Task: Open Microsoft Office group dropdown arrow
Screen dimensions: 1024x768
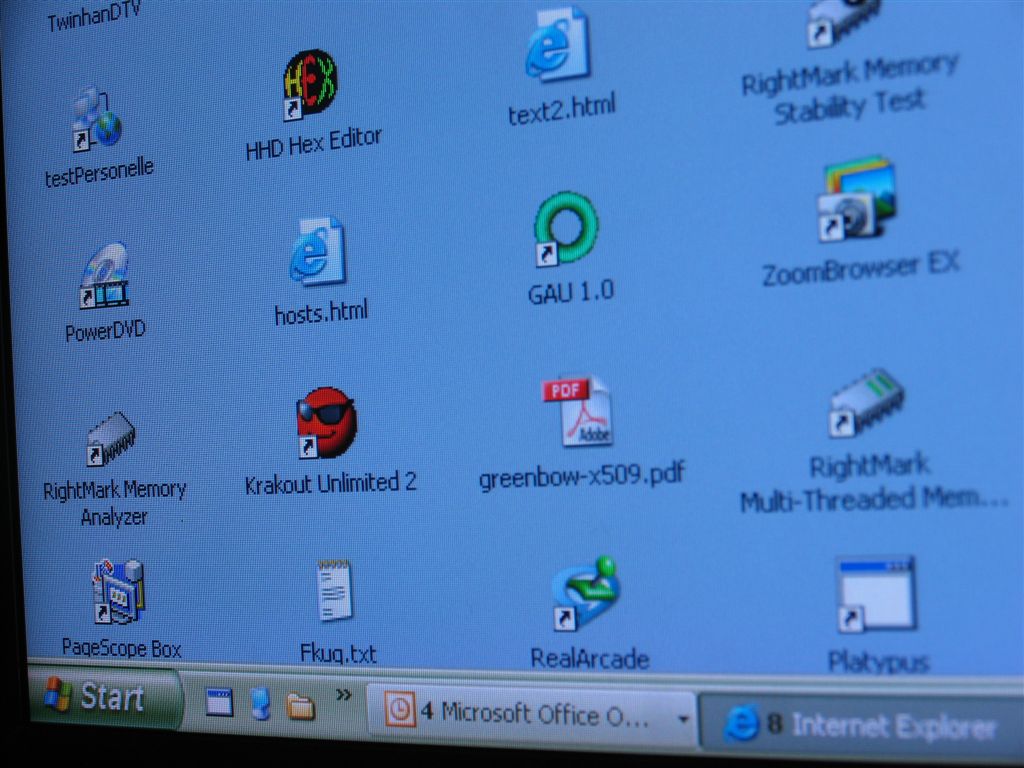Action: 683,720
